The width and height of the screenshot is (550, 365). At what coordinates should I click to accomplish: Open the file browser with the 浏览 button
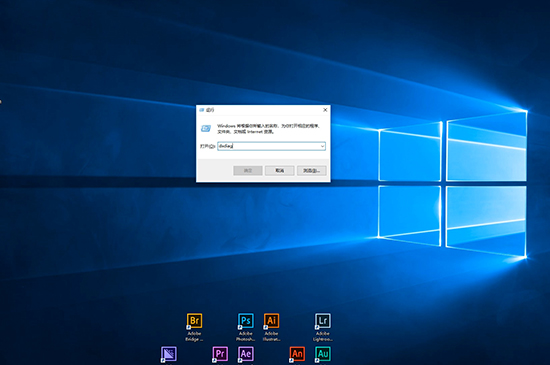coord(311,170)
